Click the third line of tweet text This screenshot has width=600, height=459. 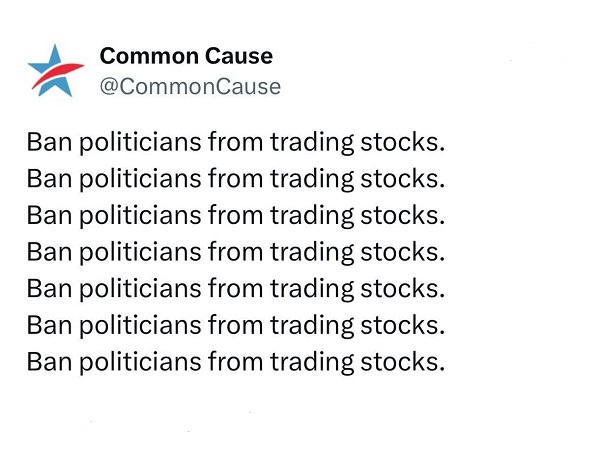coord(235,215)
